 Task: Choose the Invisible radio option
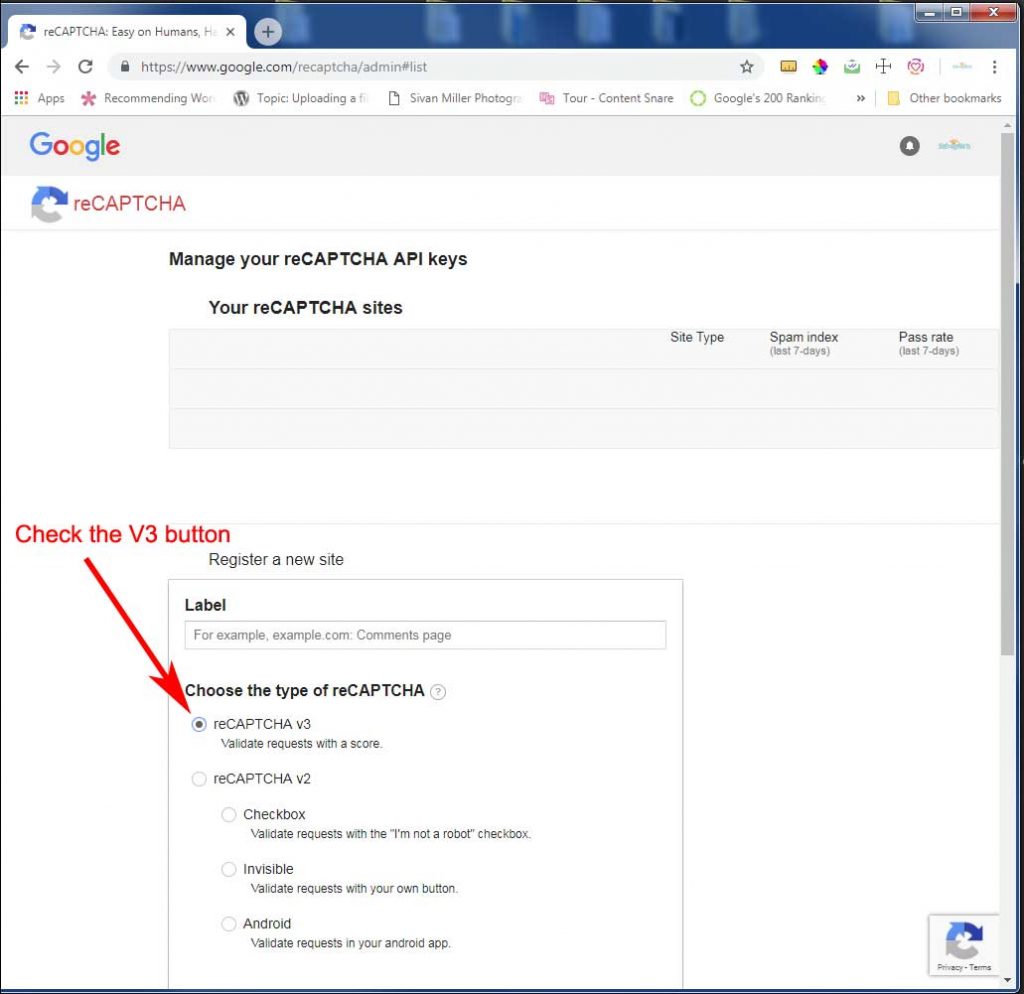(229, 869)
